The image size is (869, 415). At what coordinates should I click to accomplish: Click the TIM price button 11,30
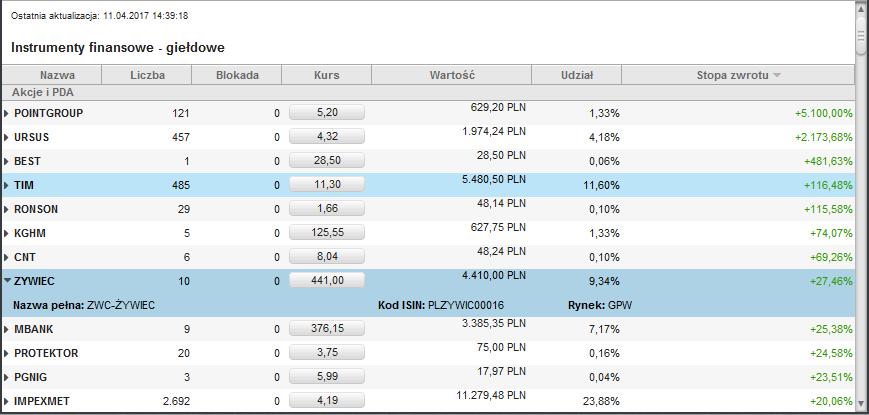[327, 185]
